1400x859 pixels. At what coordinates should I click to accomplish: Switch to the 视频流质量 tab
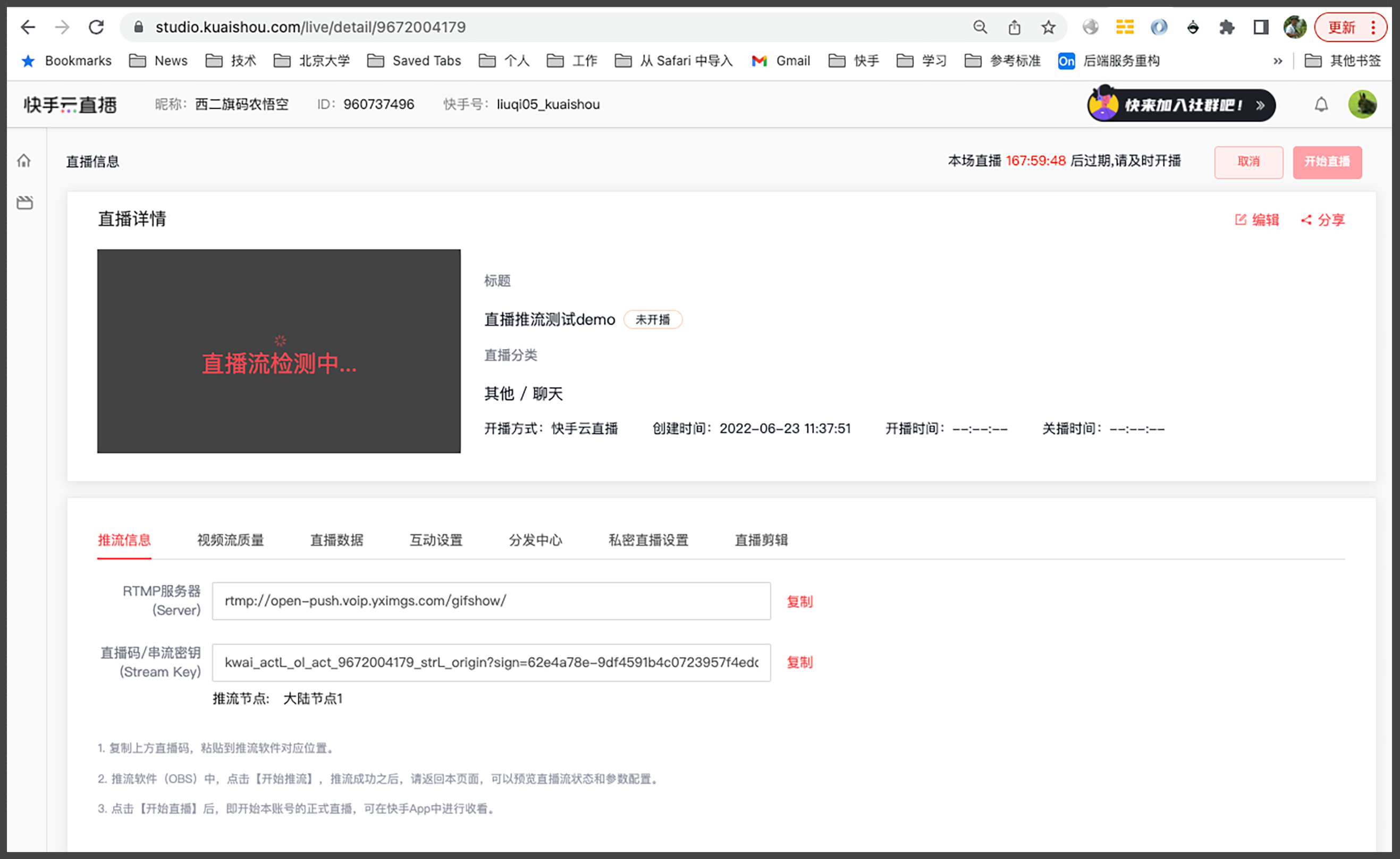click(x=230, y=540)
